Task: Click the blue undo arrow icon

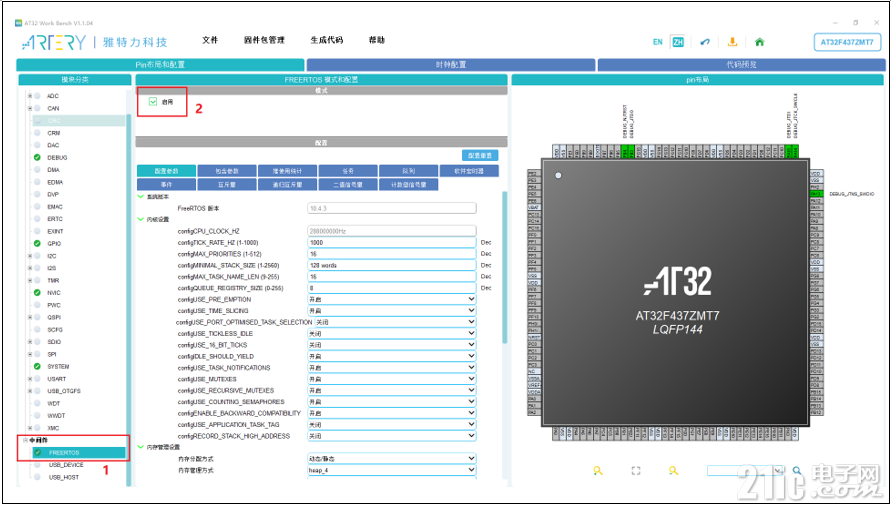Action: [705, 42]
